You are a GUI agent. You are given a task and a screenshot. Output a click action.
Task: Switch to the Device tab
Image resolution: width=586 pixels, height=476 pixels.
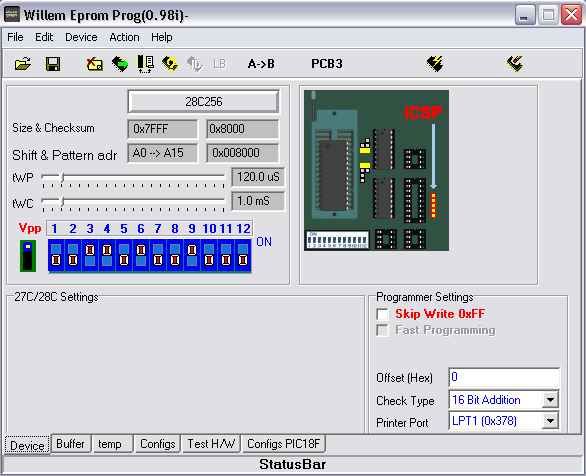[x=27, y=445]
